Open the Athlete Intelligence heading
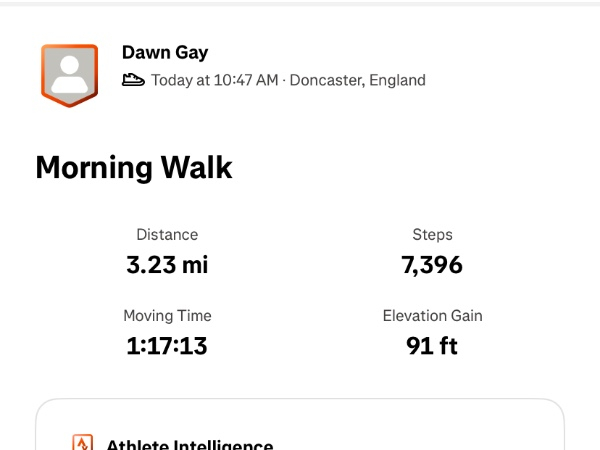This screenshot has width=600, height=450. tap(190, 445)
